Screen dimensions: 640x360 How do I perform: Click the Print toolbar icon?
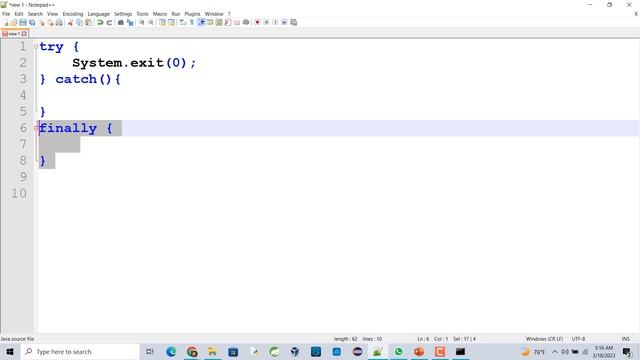[59, 22]
